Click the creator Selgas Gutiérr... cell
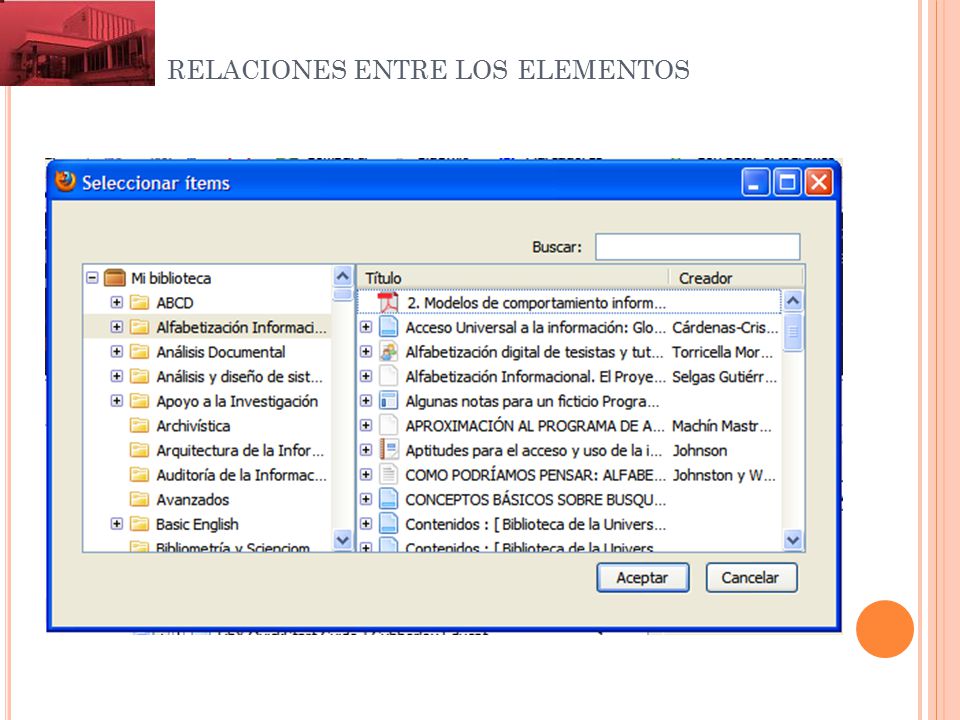The width and height of the screenshot is (960, 720). point(724,377)
